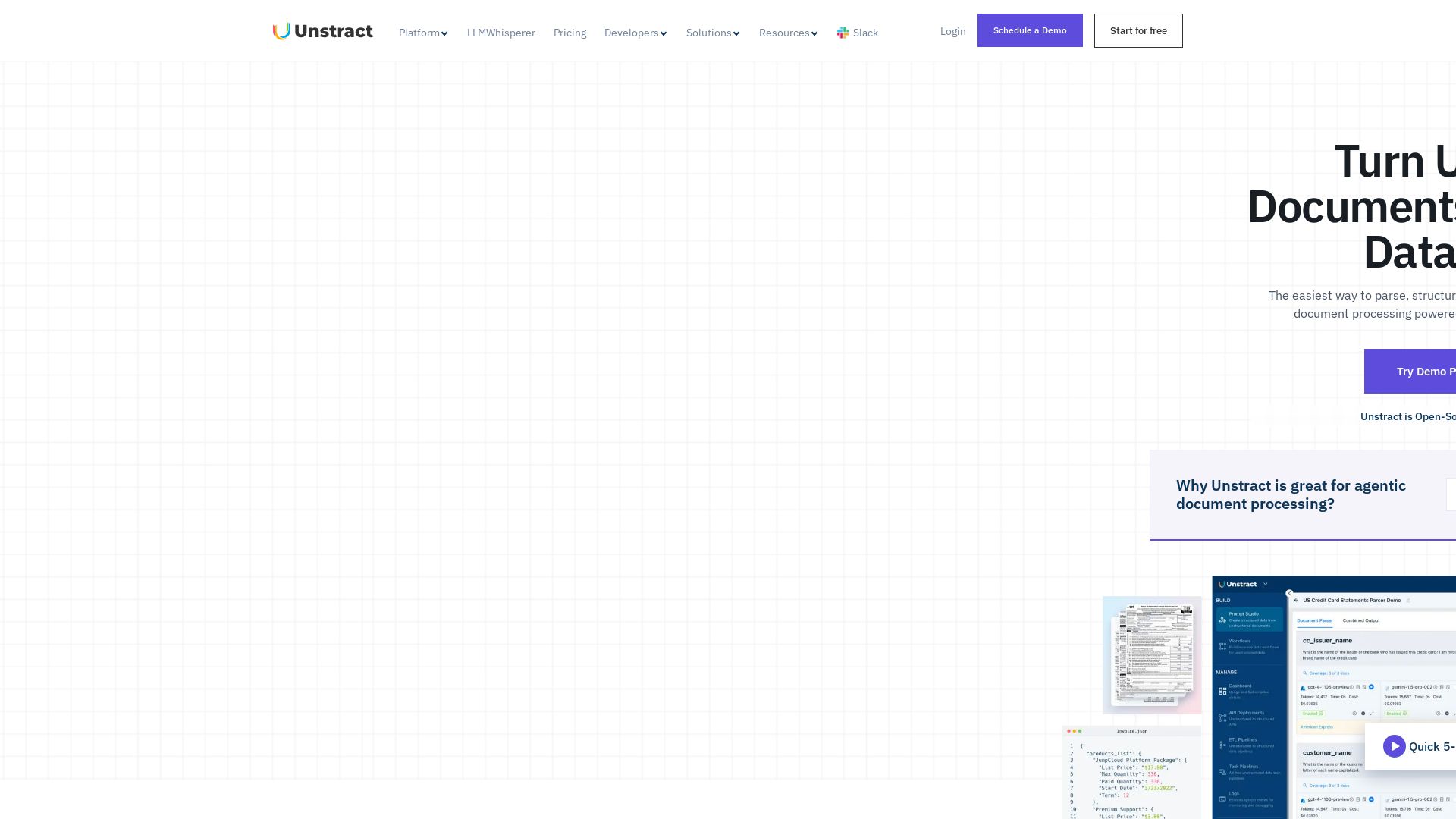Expand the Solutions dropdown

click(713, 33)
